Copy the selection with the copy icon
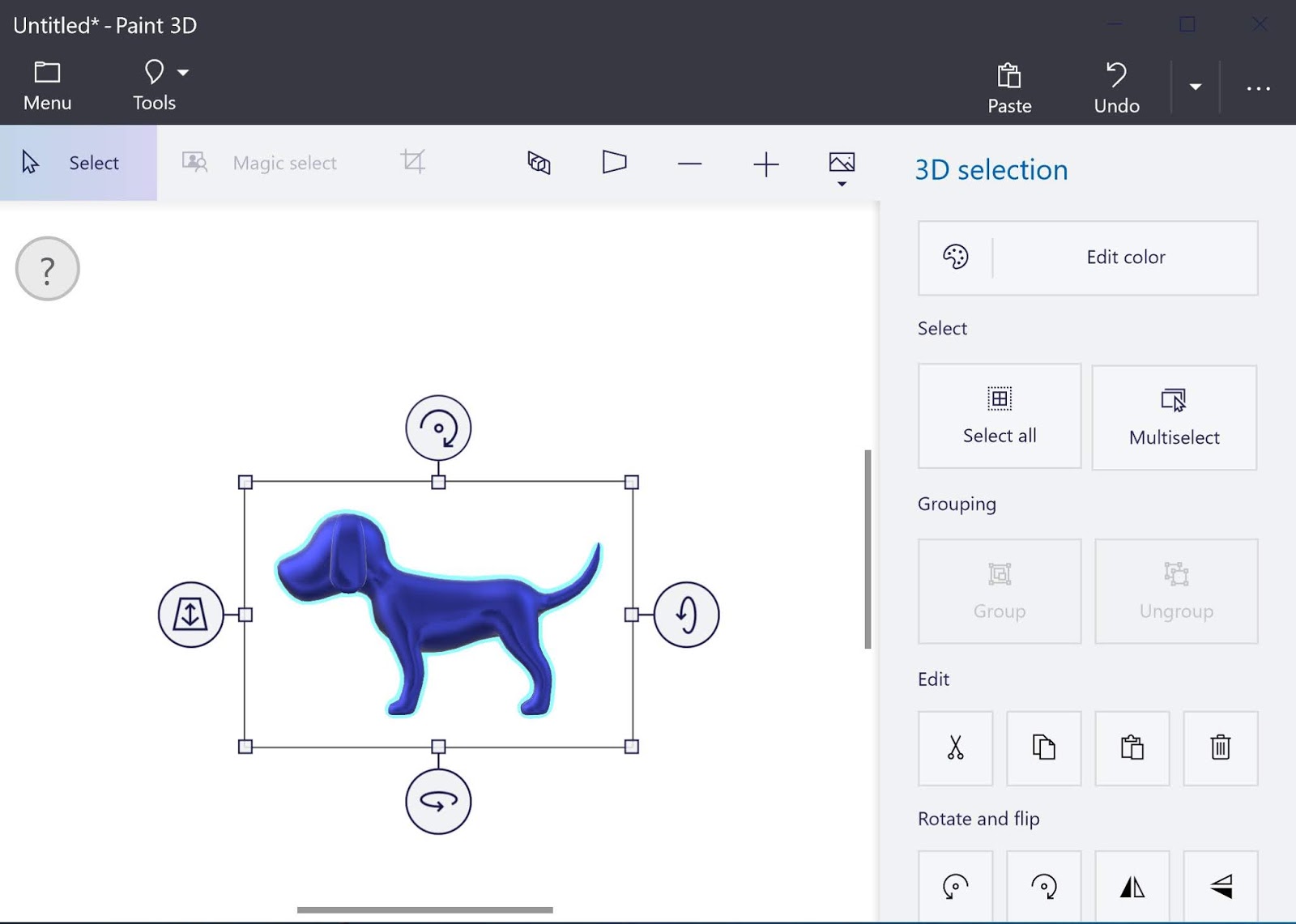This screenshot has width=1296, height=924. pyautogui.click(x=1042, y=749)
